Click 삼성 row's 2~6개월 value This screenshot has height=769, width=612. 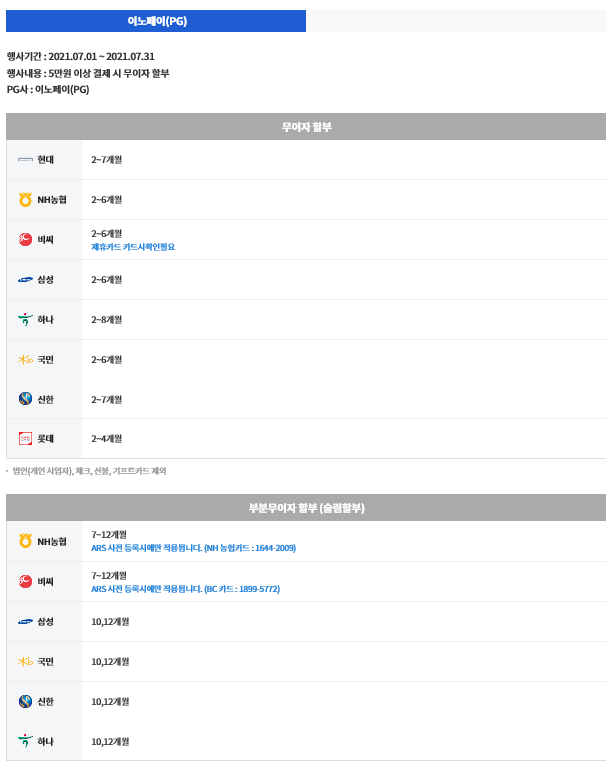coord(106,280)
